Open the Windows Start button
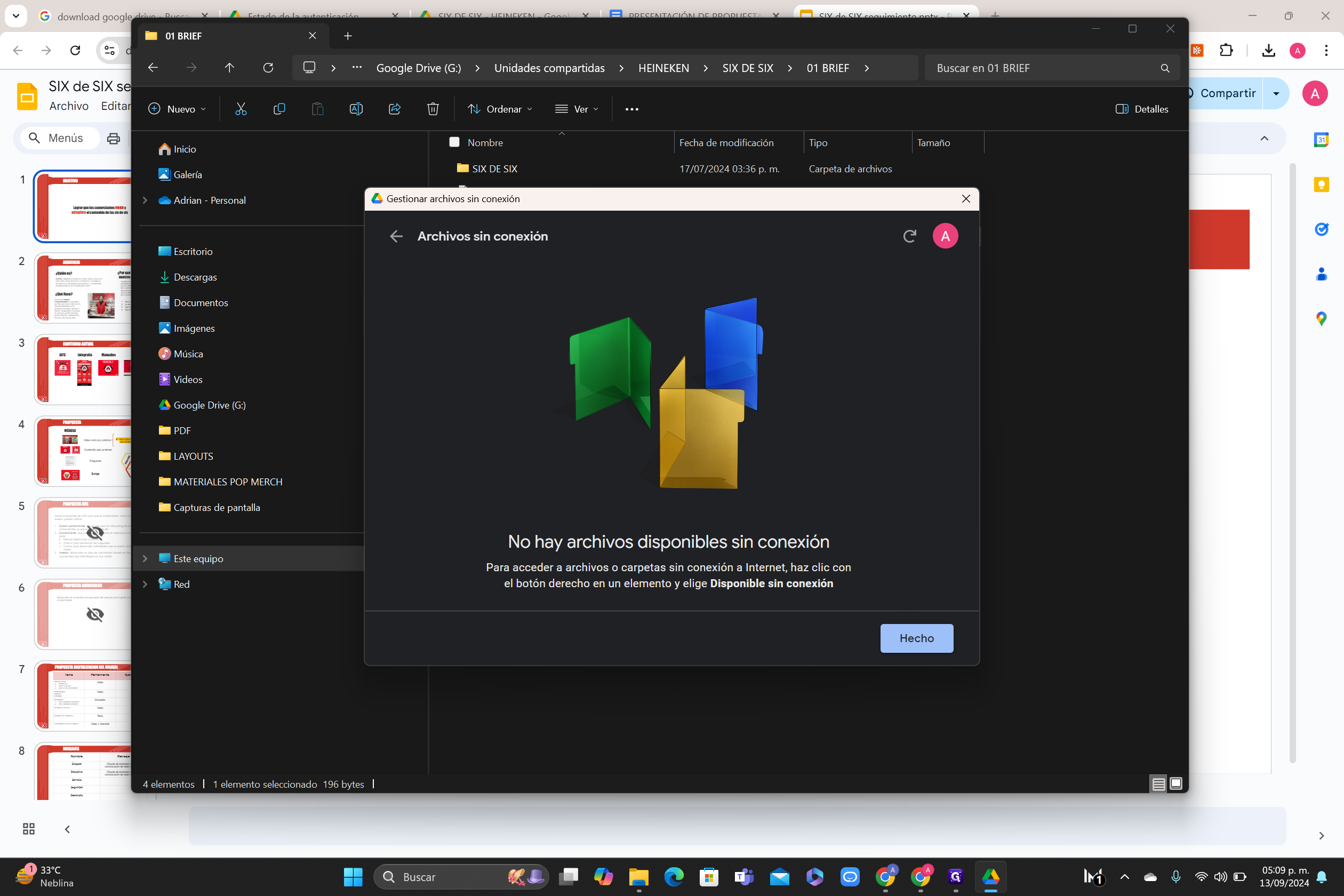This screenshot has width=1344, height=896. [353, 877]
